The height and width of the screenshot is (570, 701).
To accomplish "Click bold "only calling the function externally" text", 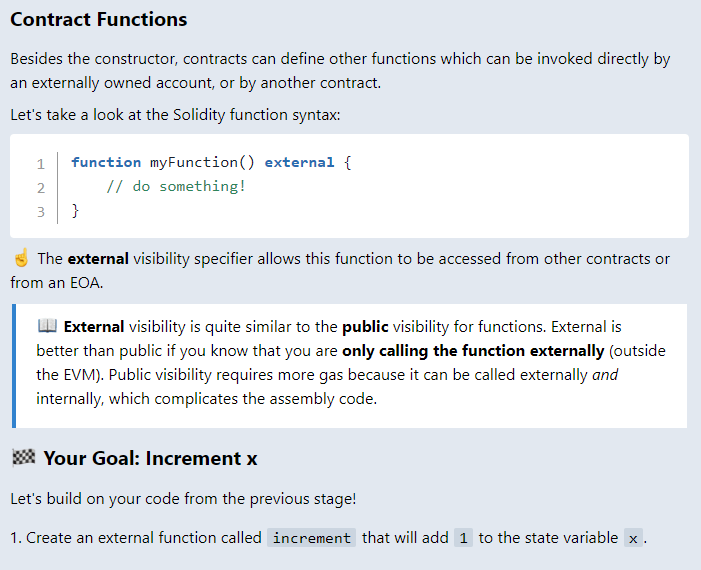I will [x=473, y=351].
